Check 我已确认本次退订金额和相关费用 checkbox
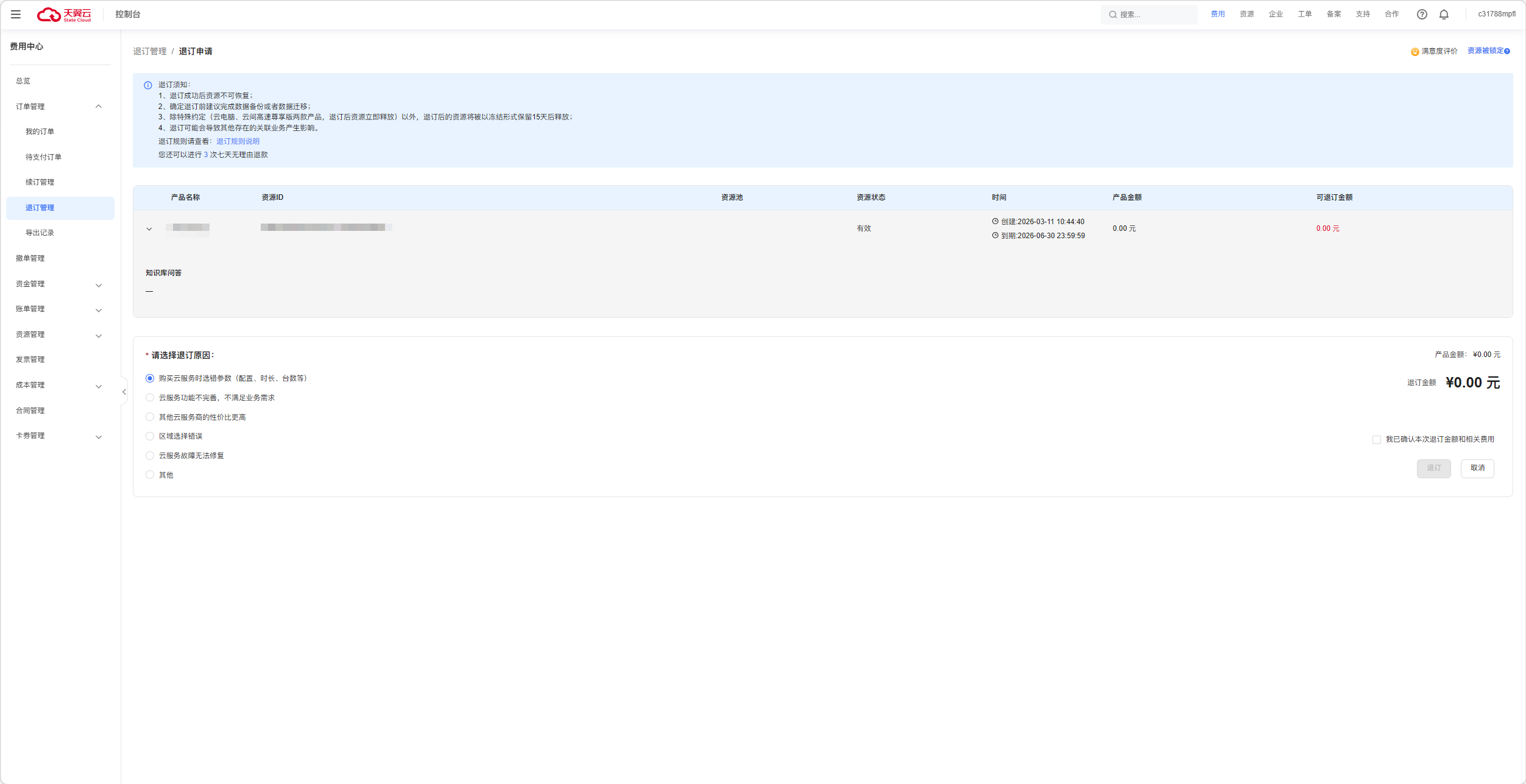The image size is (1526, 784). [1377, 439]
